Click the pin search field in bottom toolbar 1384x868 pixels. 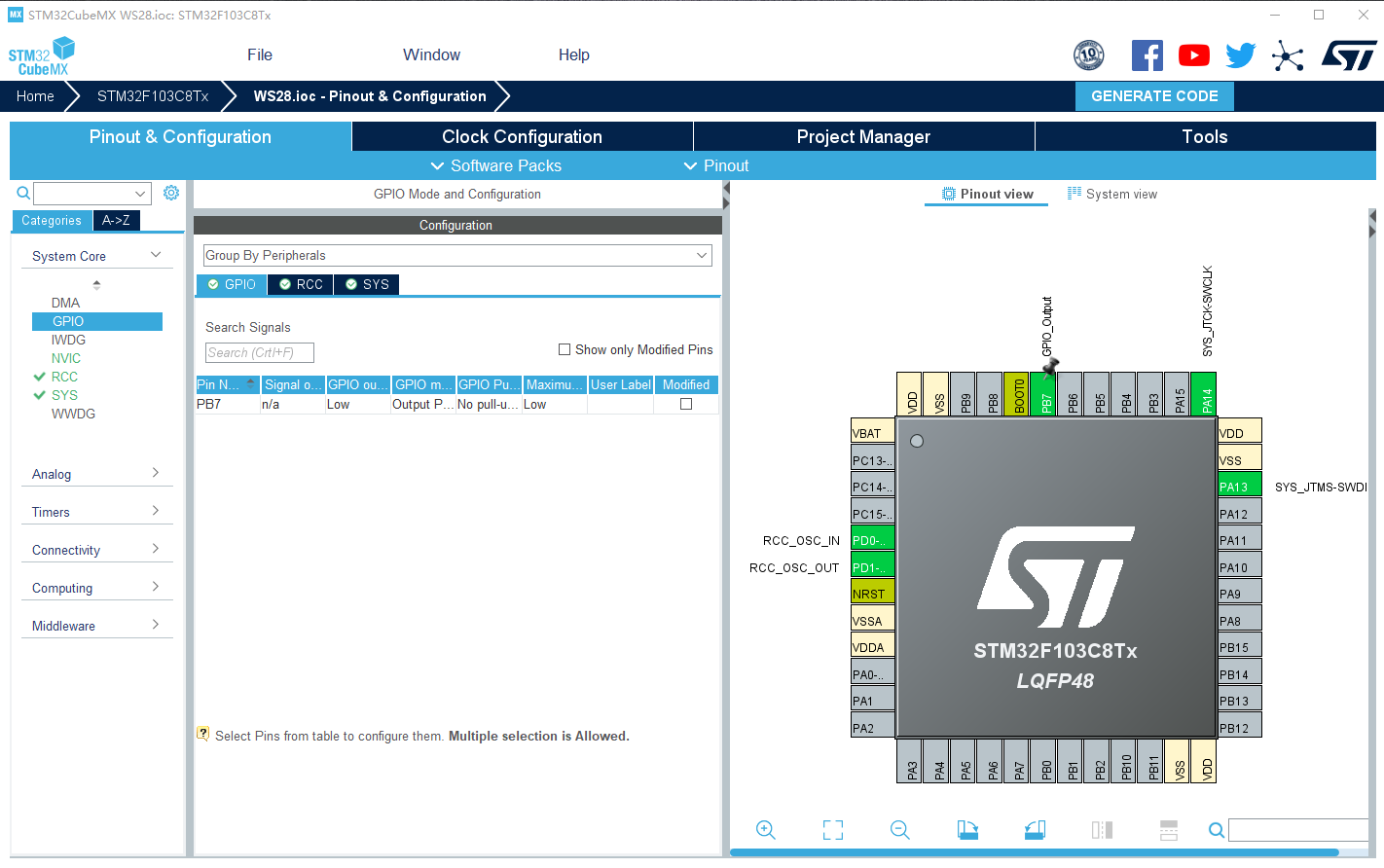[x=1298, y=830]
